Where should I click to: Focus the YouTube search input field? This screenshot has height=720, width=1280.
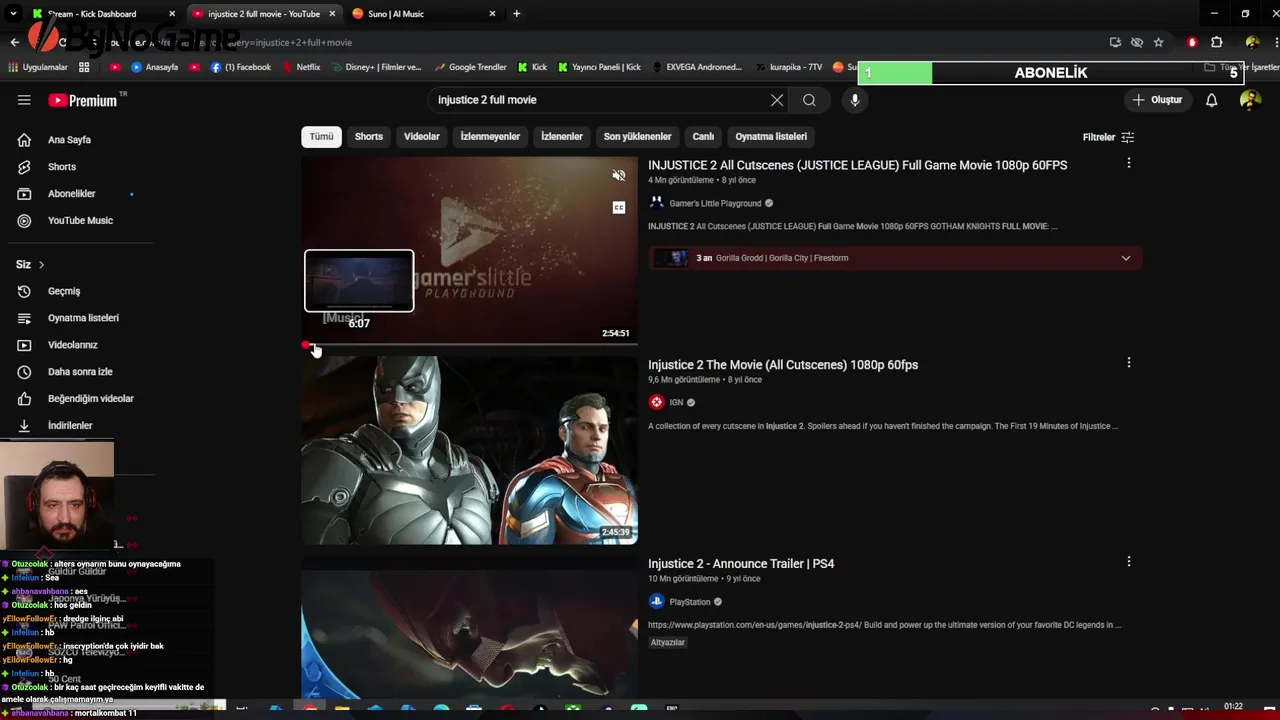(x=600, y=100)
